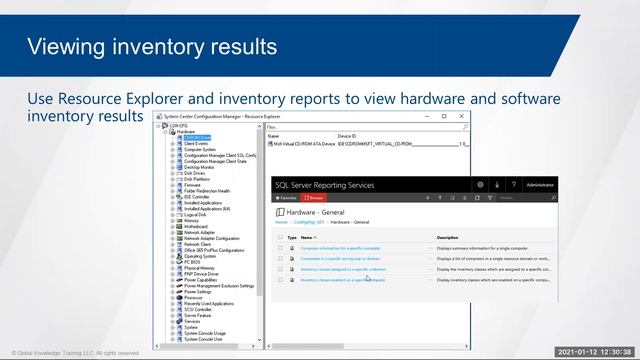Viewport: 640px width, 360px height.
Task: Click the CD-ROM Drive node icon
Action: coord(179,138)
